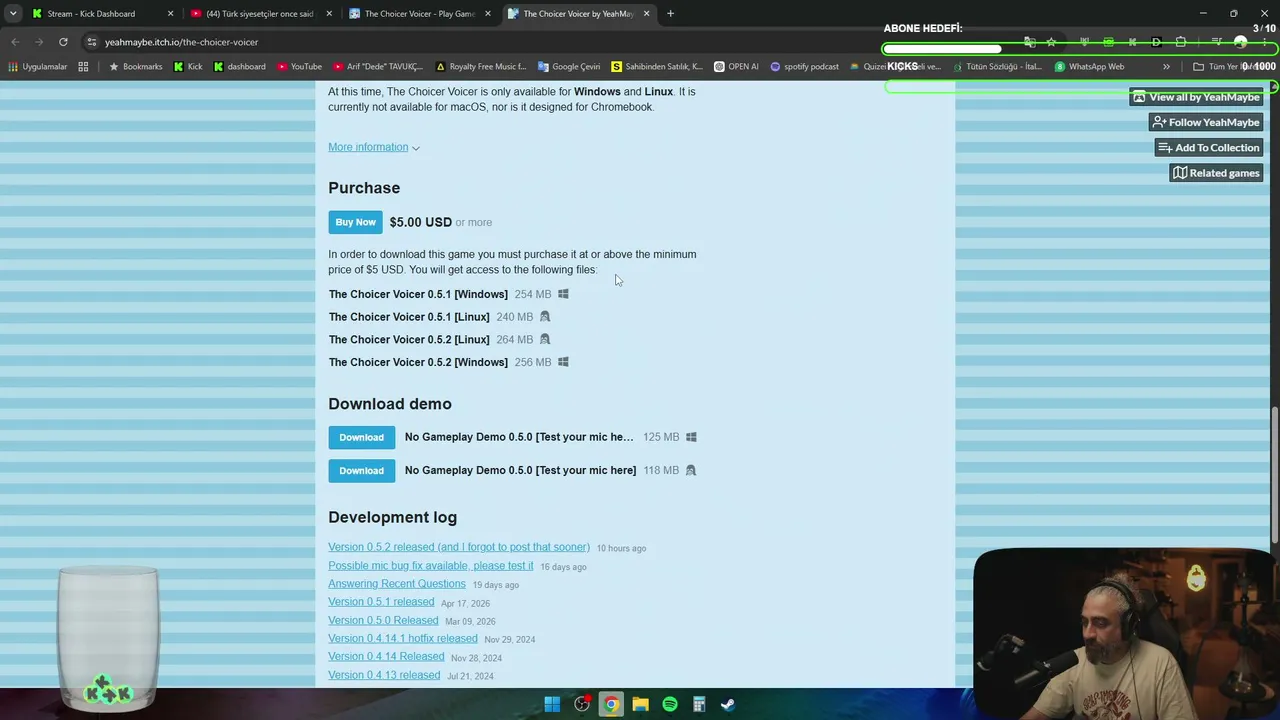Reload the current page
Screen dimensions: 1280x720
pos(63,42)
